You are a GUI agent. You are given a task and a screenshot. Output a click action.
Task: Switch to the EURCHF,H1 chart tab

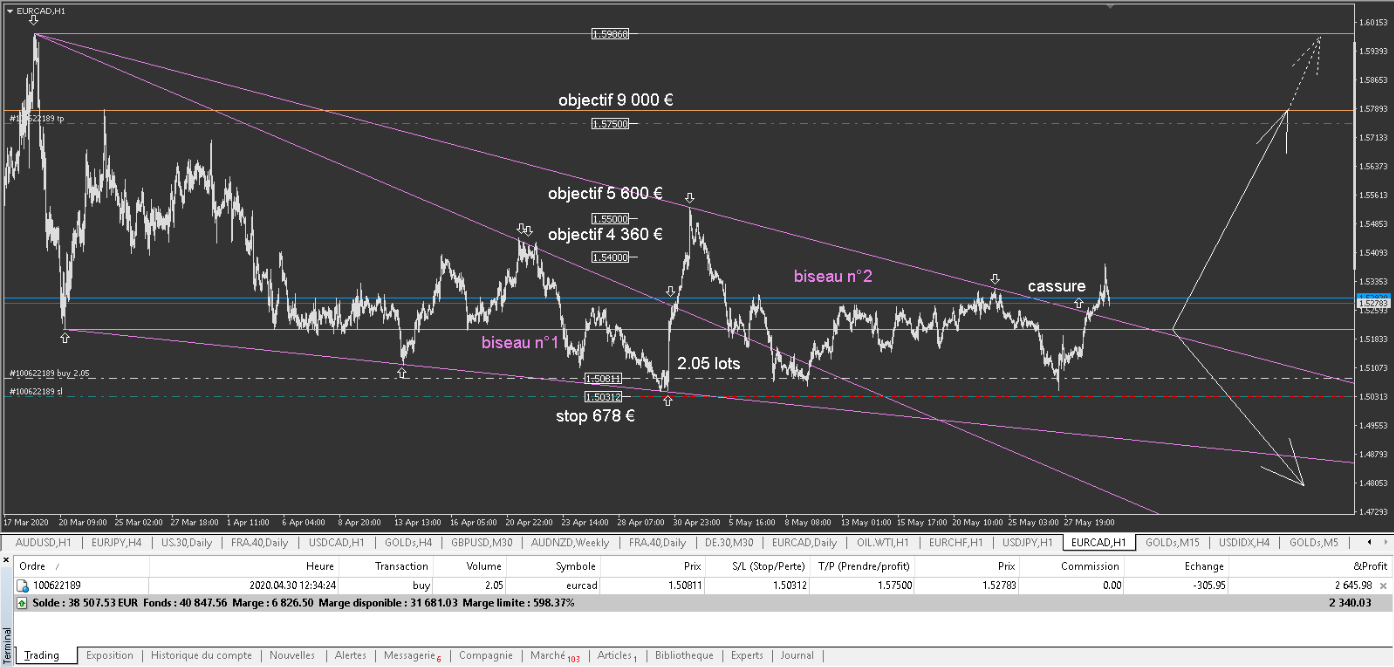pyautogui.click(x=958, y=542)
